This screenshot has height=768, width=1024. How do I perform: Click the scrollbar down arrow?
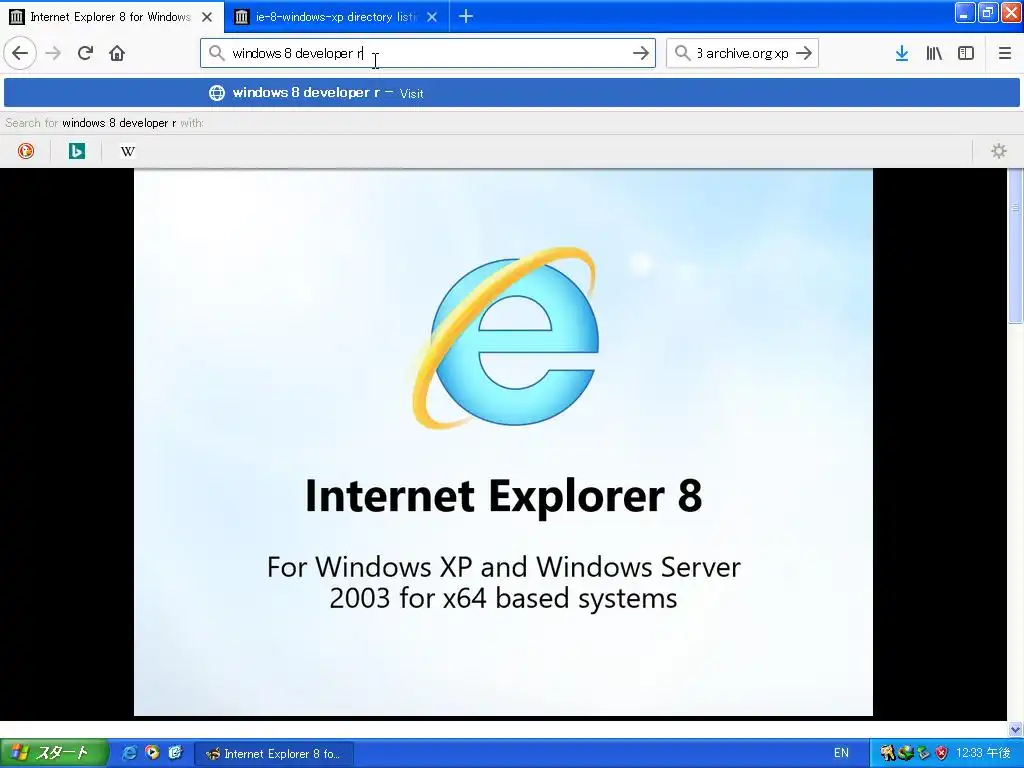click(x=1015, y=729)
